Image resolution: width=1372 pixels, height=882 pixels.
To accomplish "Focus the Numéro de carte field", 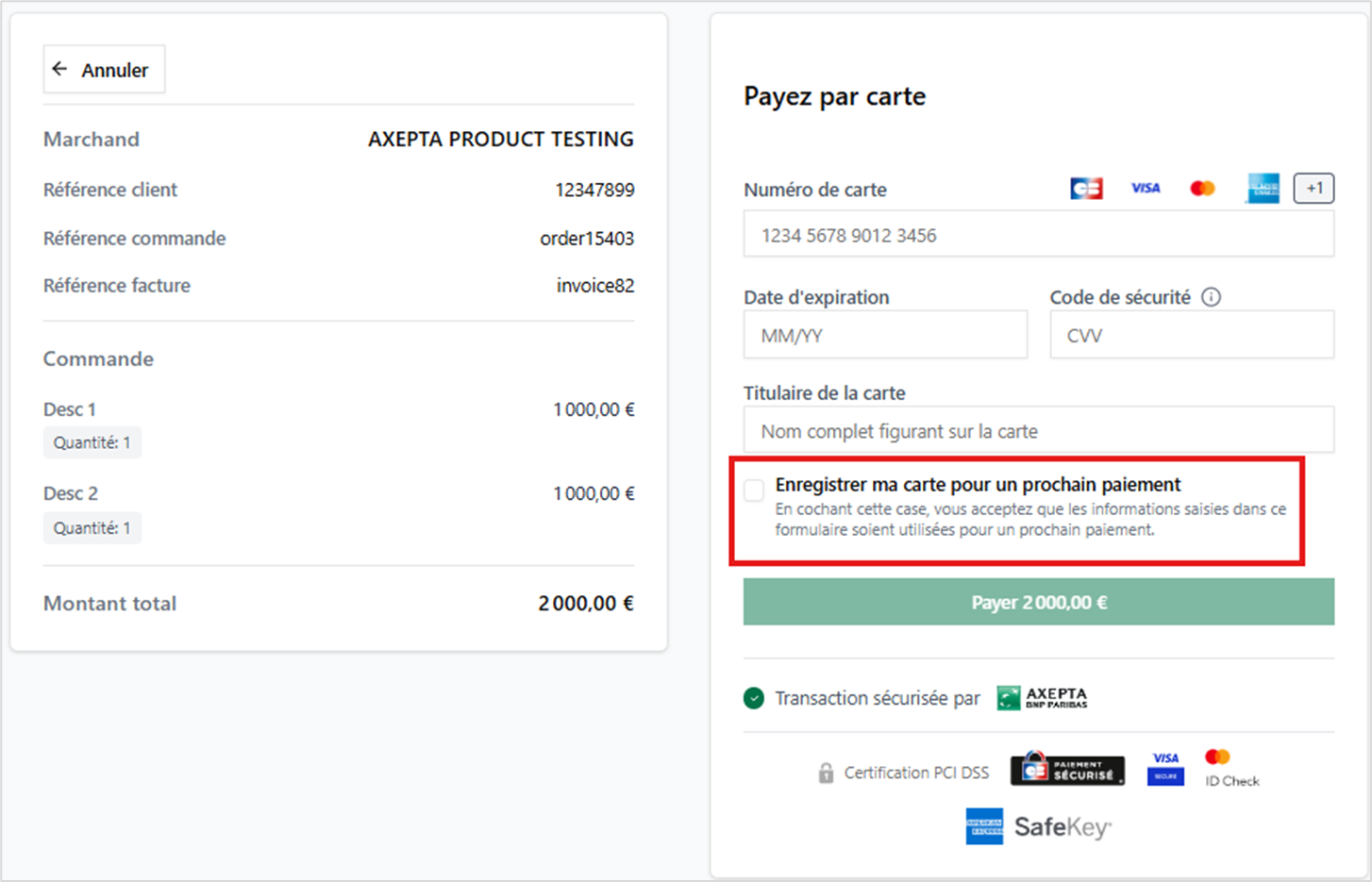I will point(1038,235).
